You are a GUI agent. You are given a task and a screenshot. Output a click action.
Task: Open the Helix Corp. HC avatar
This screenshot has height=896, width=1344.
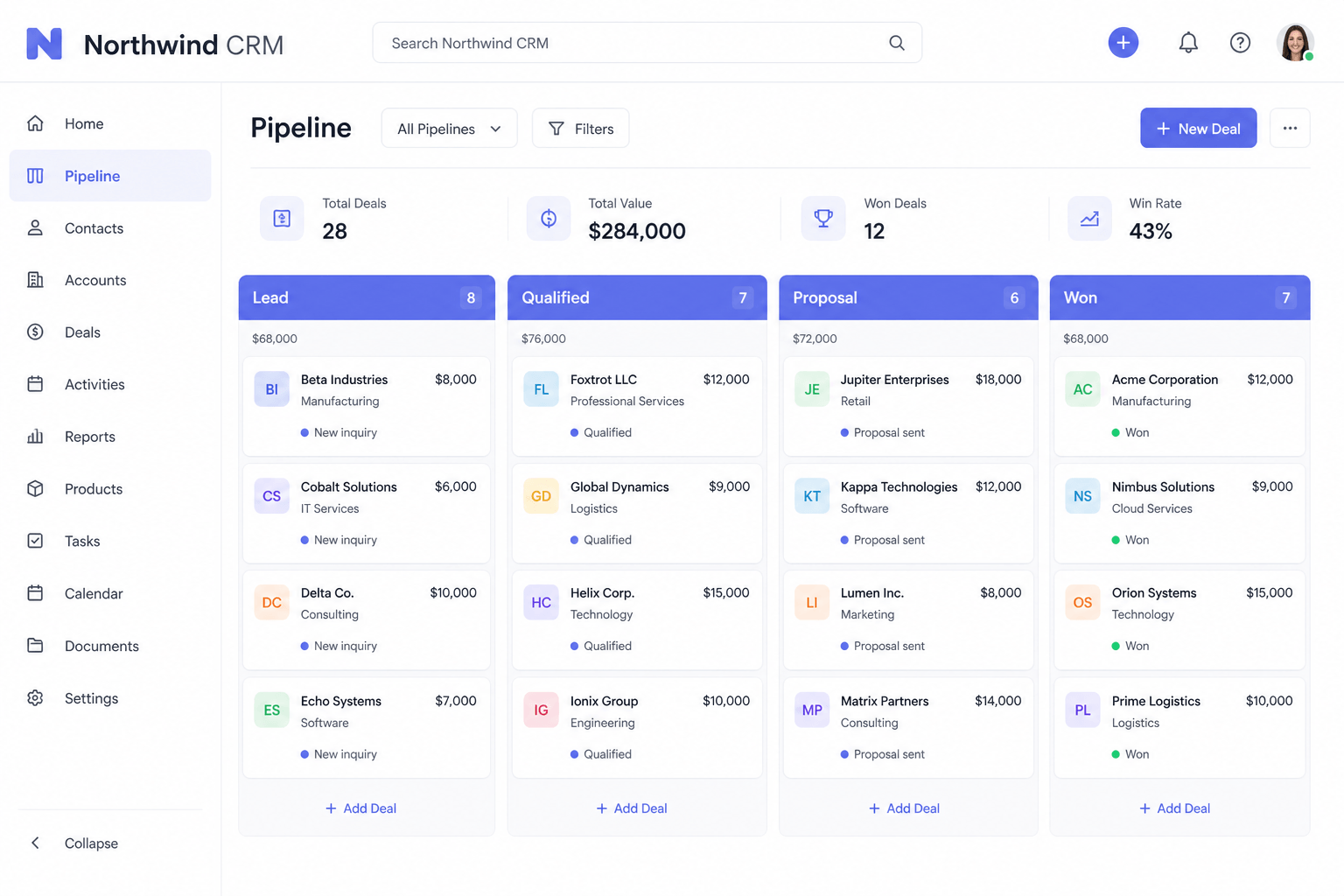coord(542,603)
